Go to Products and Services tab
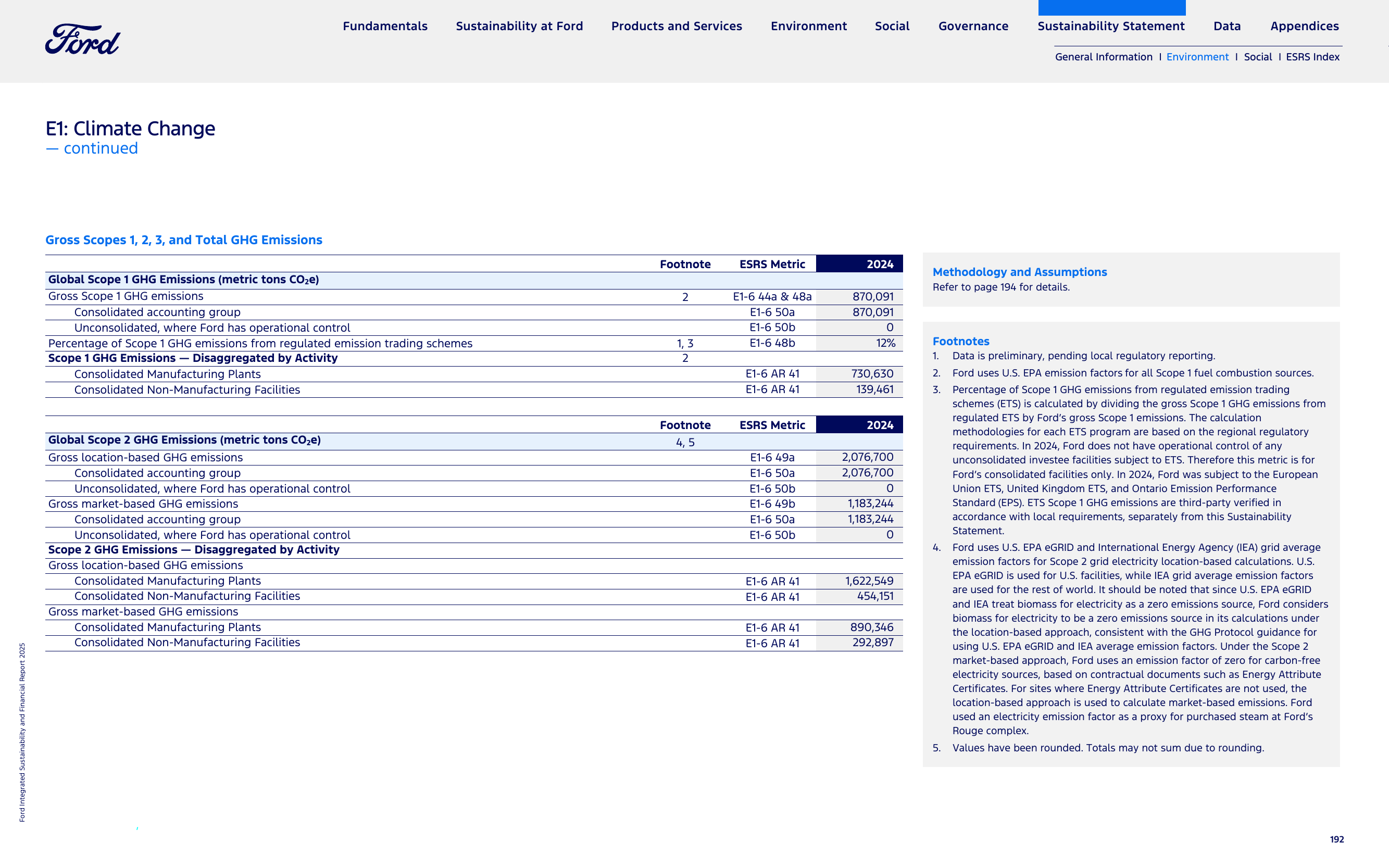This screenshot has height=868, width=1389. [677, 27]
